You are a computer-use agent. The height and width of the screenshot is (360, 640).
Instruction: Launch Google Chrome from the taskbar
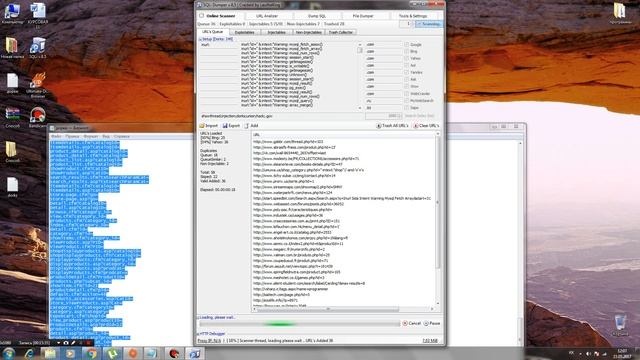pyautogui.click(x=91, y=353)
